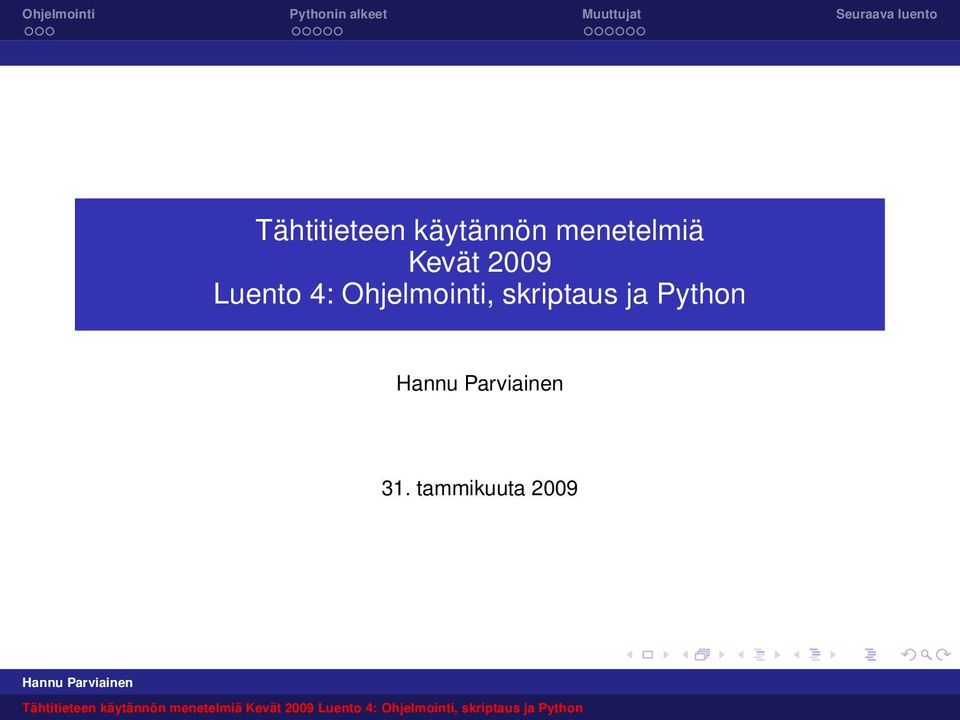
Task: Click author name below the title box
Action: [x=479, y=383]
